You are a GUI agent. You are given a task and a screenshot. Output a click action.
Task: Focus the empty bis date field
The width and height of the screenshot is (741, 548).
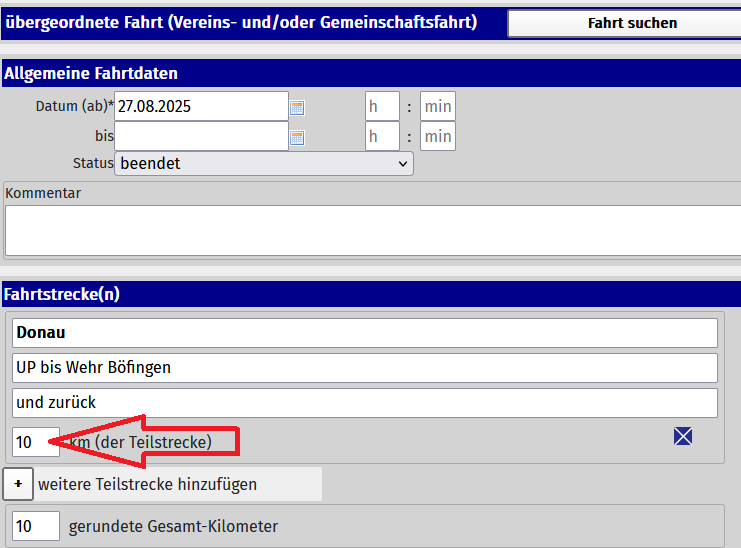pos(201,137)
